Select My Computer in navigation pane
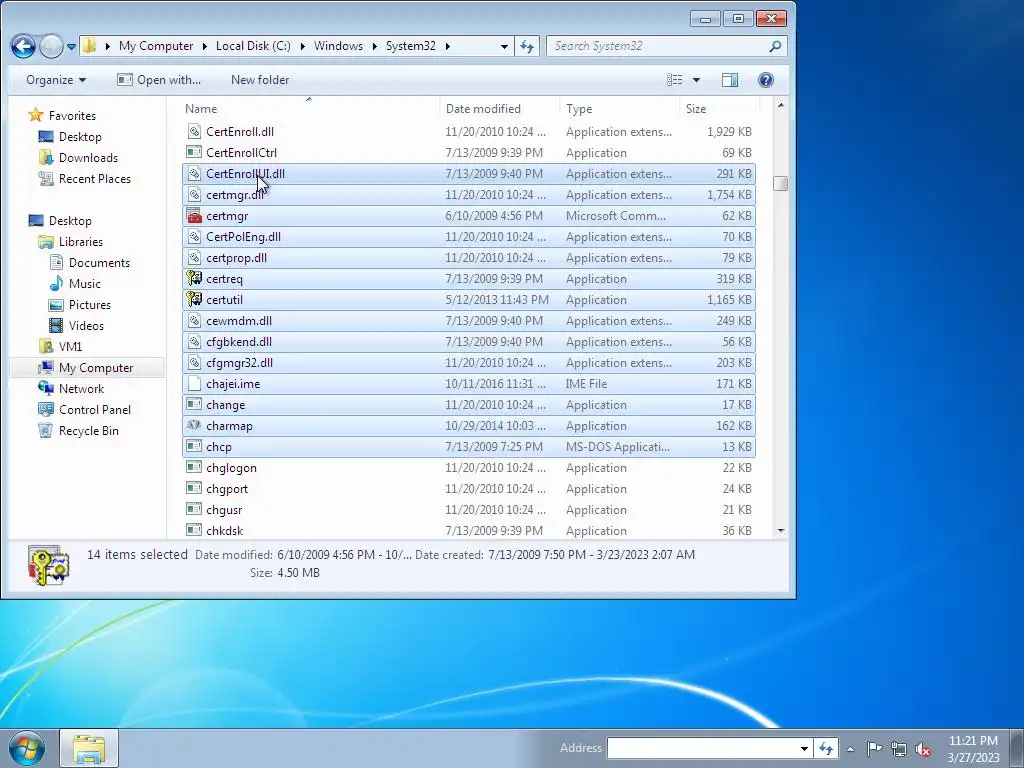Screen dimensions: 1024x768 [x=86, y=368]
